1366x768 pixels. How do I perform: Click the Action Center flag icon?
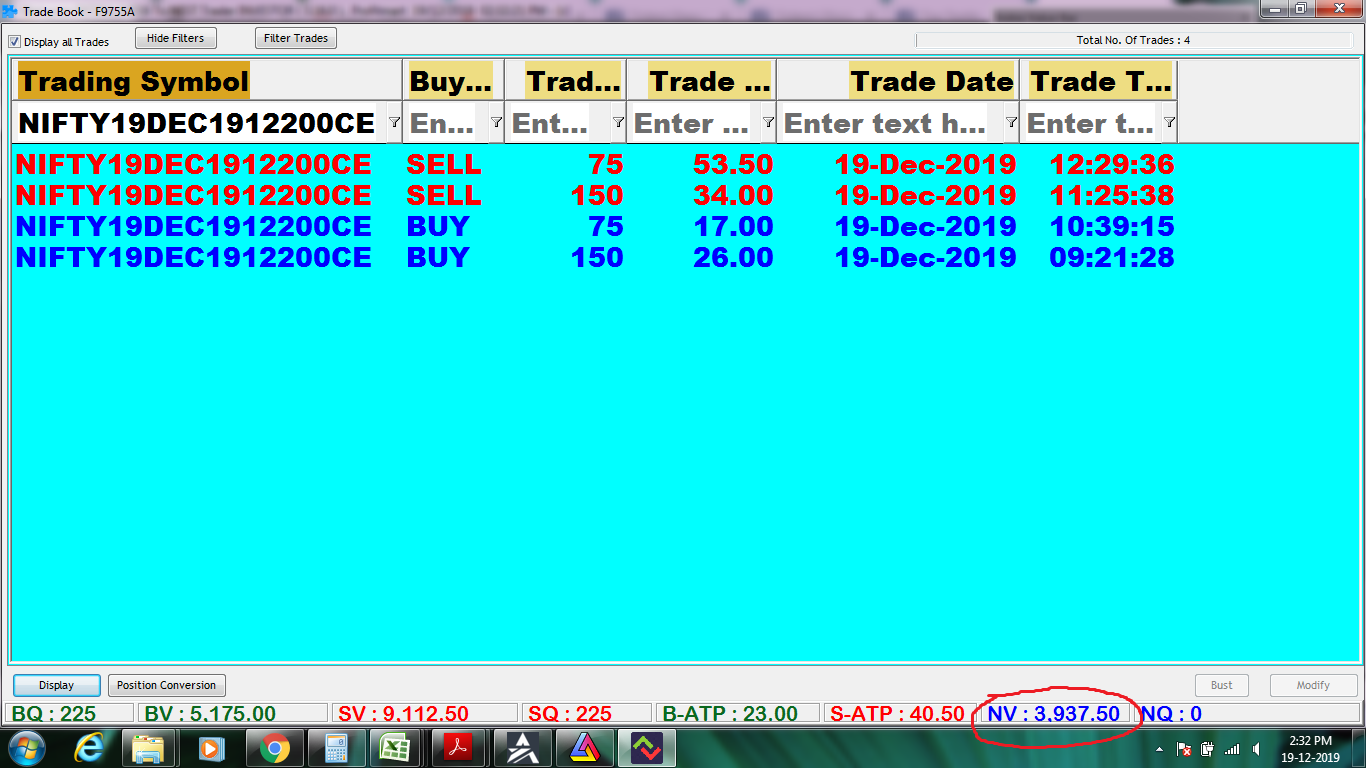click(1183, 749)
